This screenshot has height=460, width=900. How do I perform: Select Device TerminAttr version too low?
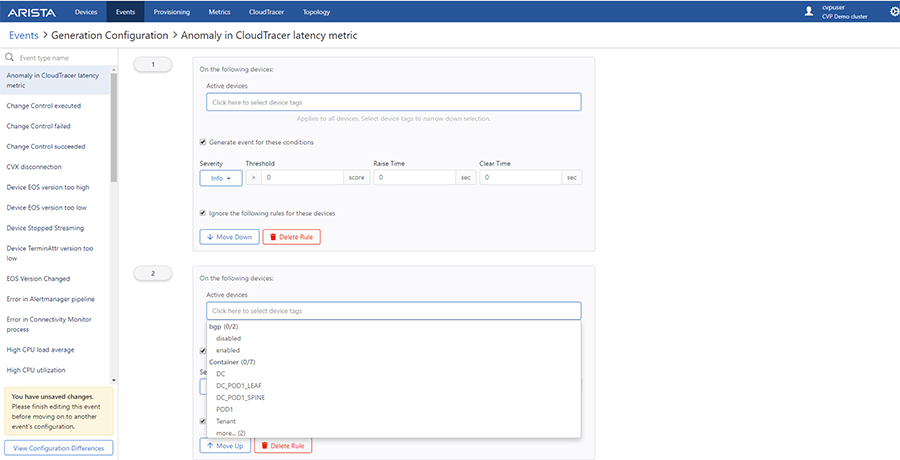(55, 253)
